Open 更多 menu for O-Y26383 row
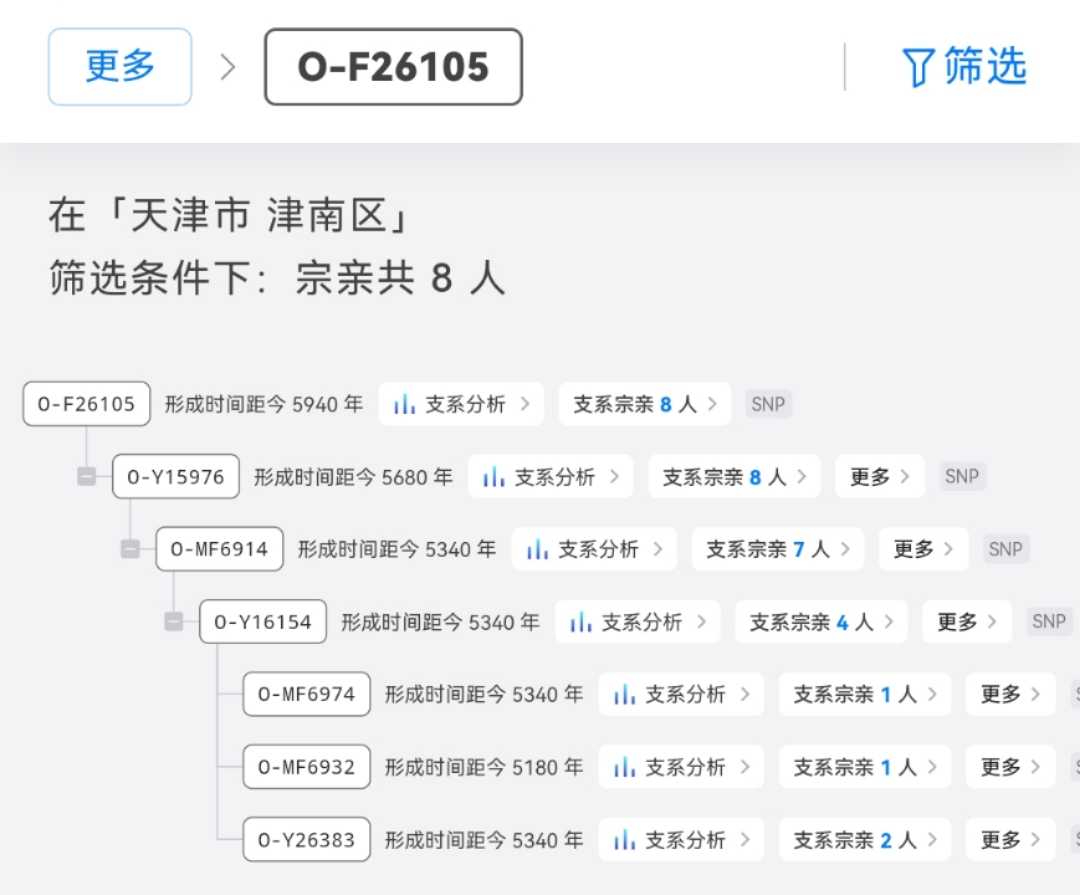Screen dimensions: 1080x895 click(x=1010, y=840)
